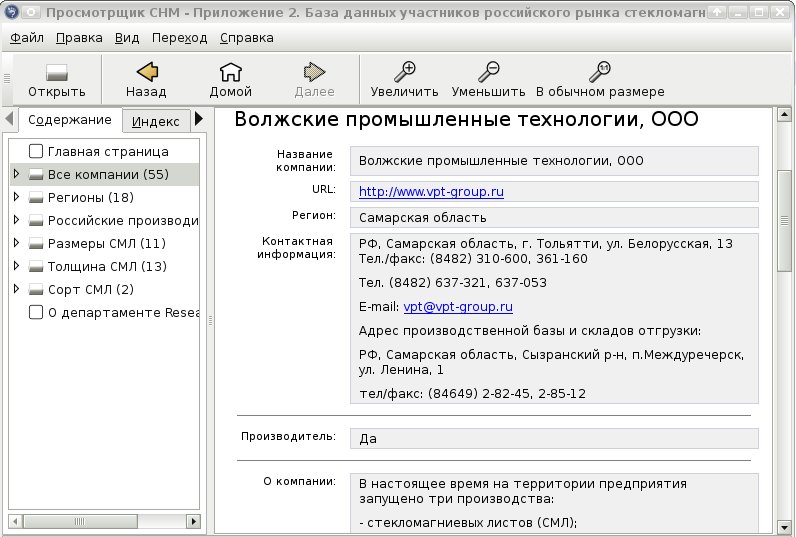This screenshot has height=537, width=796.
Task: Zoom in with the Увеличить magnifier icon
Action: [x=405, y=72]
